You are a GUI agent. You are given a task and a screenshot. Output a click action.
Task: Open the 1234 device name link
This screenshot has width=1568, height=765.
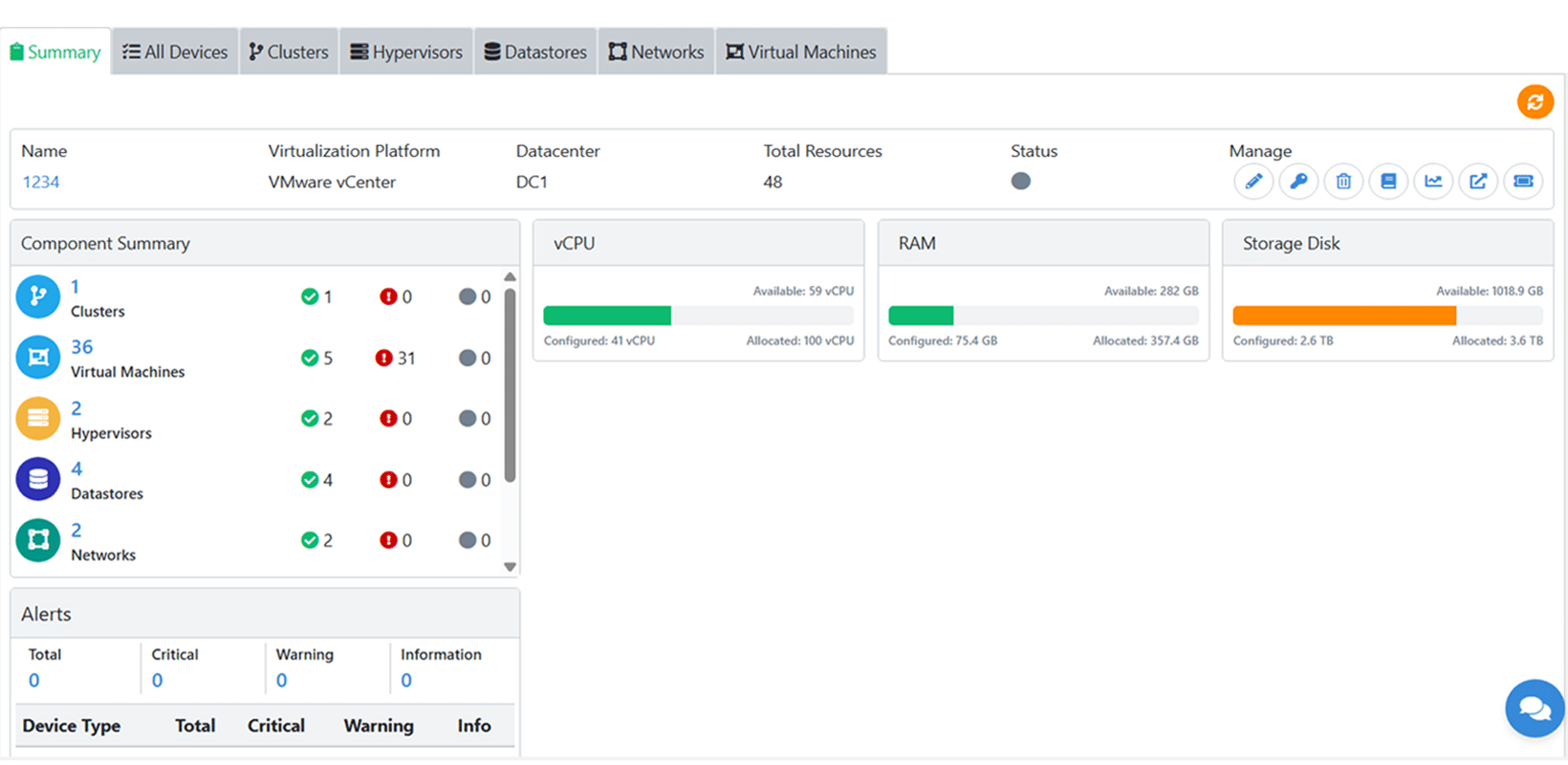[41, 182]
